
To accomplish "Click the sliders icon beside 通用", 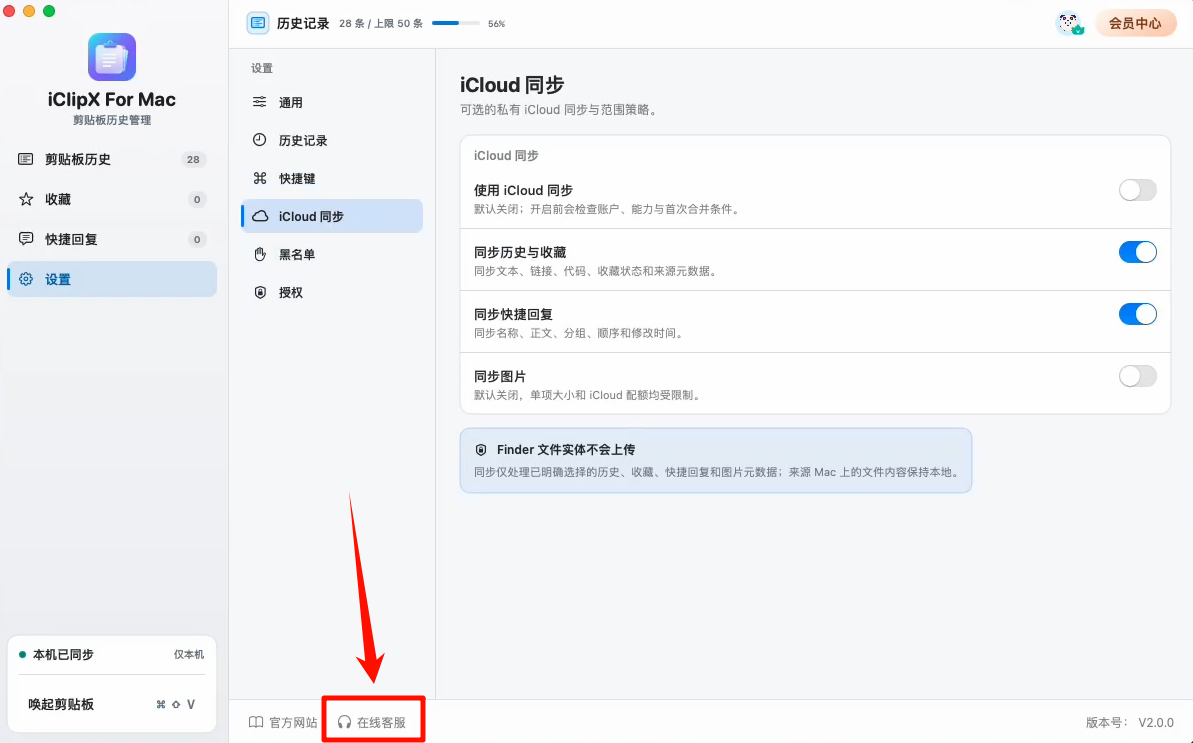I will (259, 102).
